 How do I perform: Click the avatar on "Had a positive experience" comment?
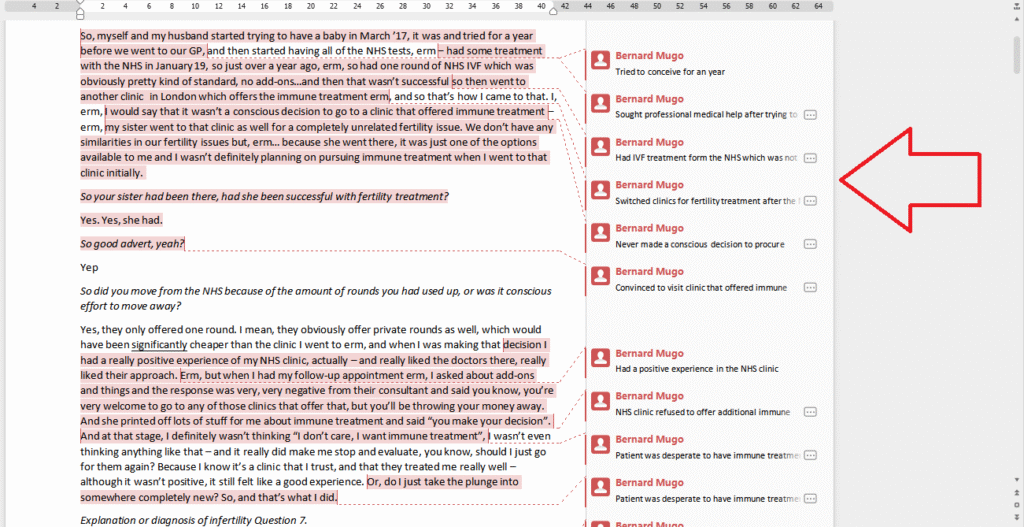point(600,359)
